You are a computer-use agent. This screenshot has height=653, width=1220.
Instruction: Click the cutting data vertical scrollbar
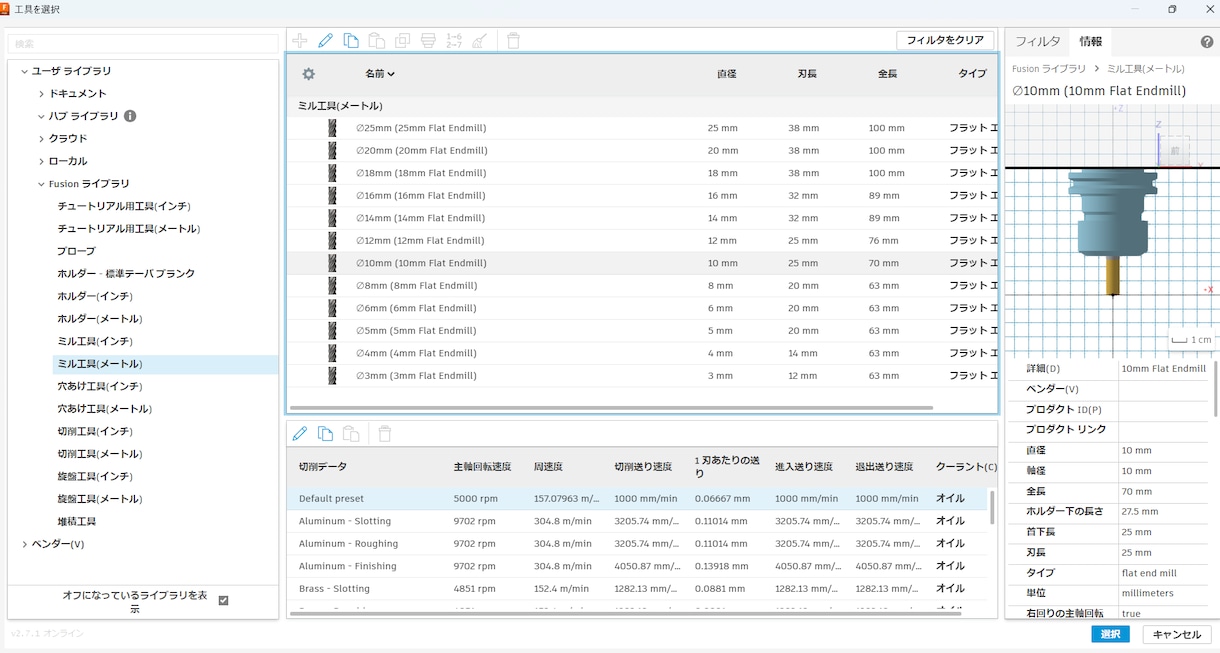[993, 507]
